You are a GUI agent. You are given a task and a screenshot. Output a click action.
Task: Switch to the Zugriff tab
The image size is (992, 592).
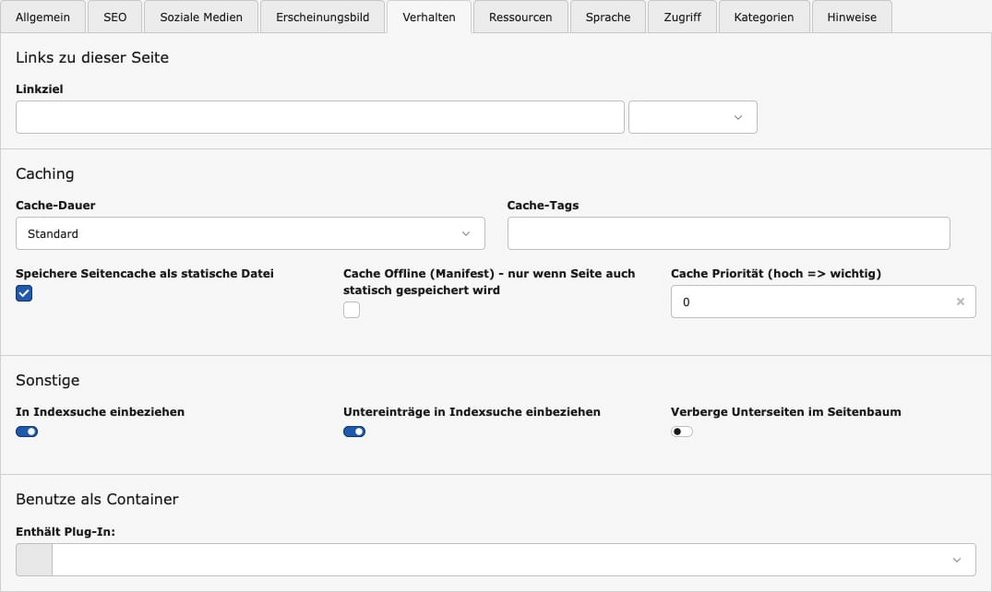[x=682, y=17]
